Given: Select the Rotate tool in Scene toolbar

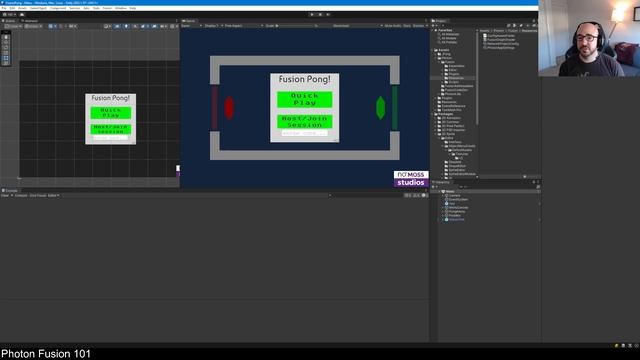Looking at the screenshot, I should tap(6, 47).
